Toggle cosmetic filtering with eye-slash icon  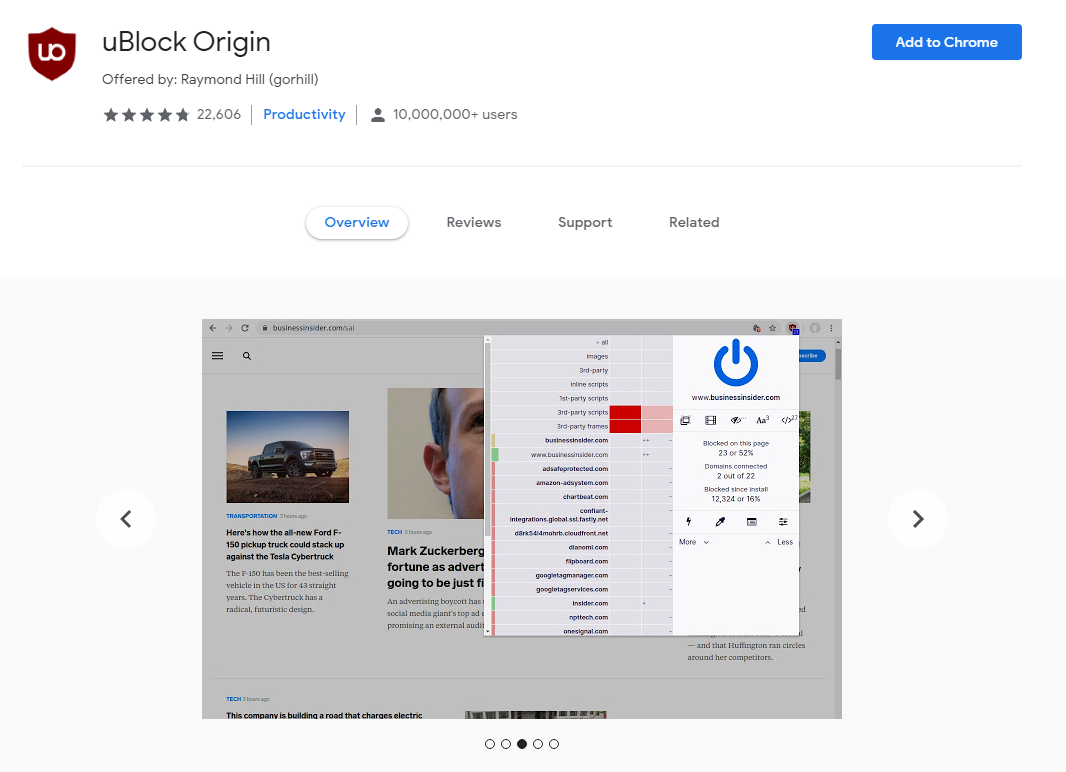coord(736,420)
